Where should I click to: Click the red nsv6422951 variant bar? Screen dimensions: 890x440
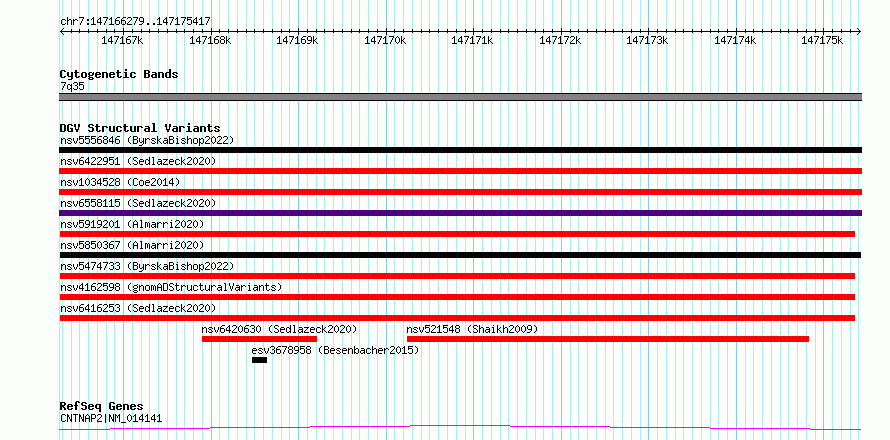click(460, 171)
